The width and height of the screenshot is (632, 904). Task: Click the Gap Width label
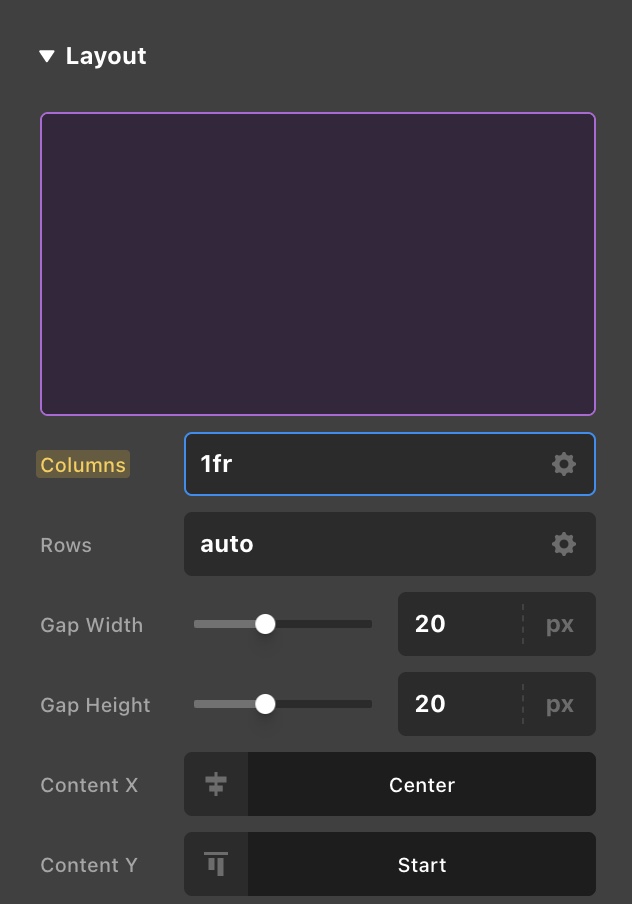point(92,625)
